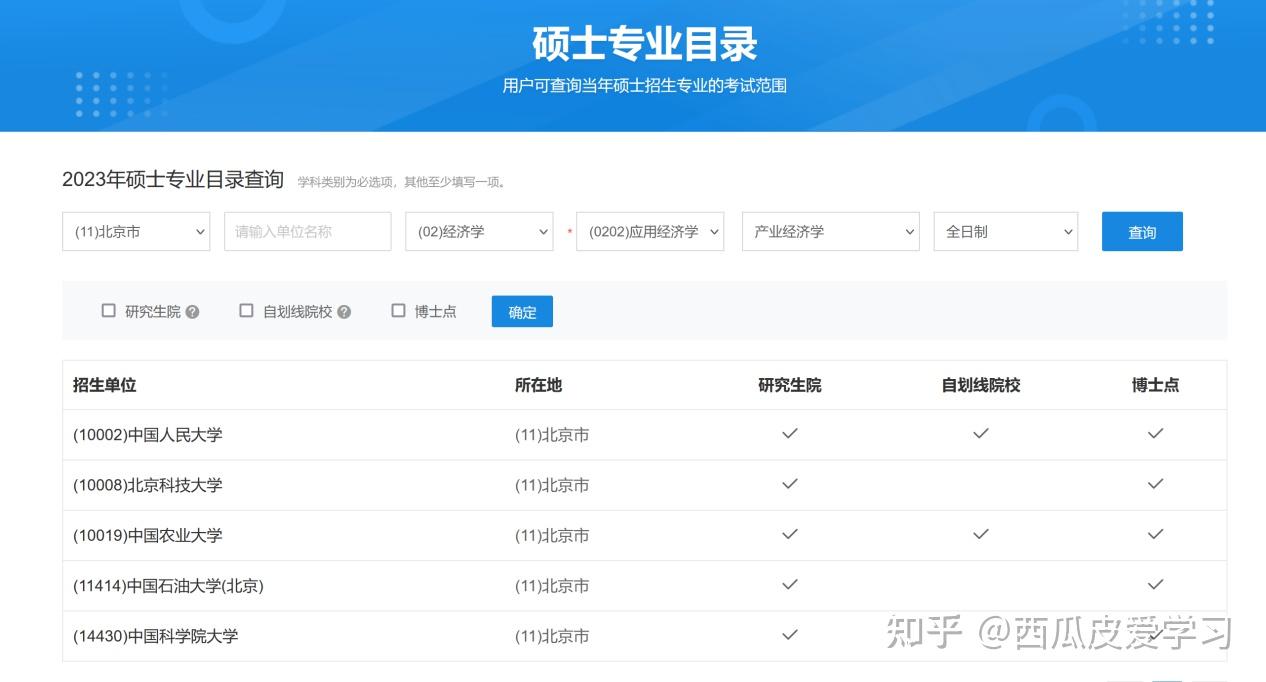Click 研究生院 checkmark in 中国科学院大学 row
The image size is (1266, 682).
(x=790, y=634)
